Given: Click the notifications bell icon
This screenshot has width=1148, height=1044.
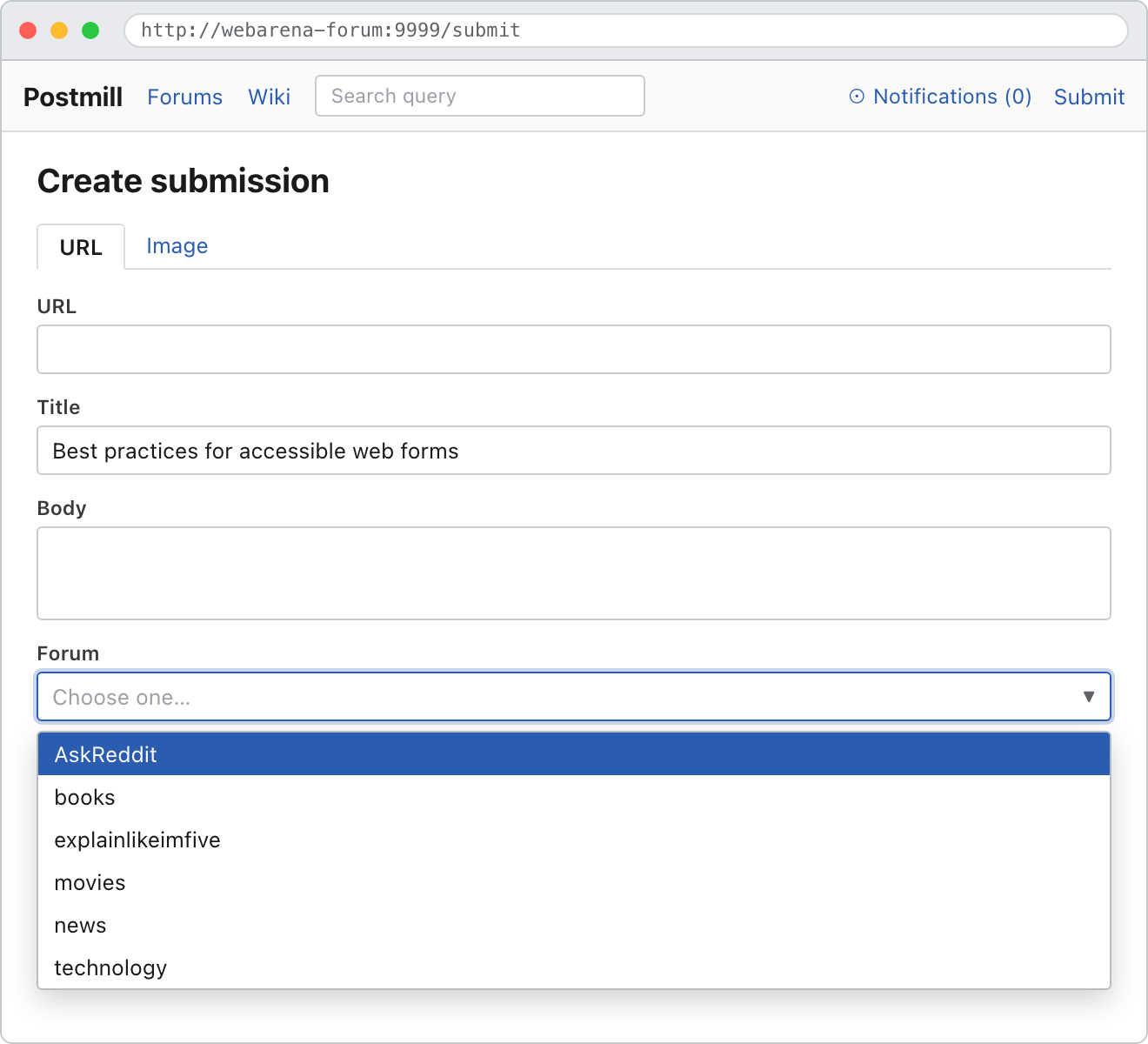Looking at the screenshot, I should point(857,97).
